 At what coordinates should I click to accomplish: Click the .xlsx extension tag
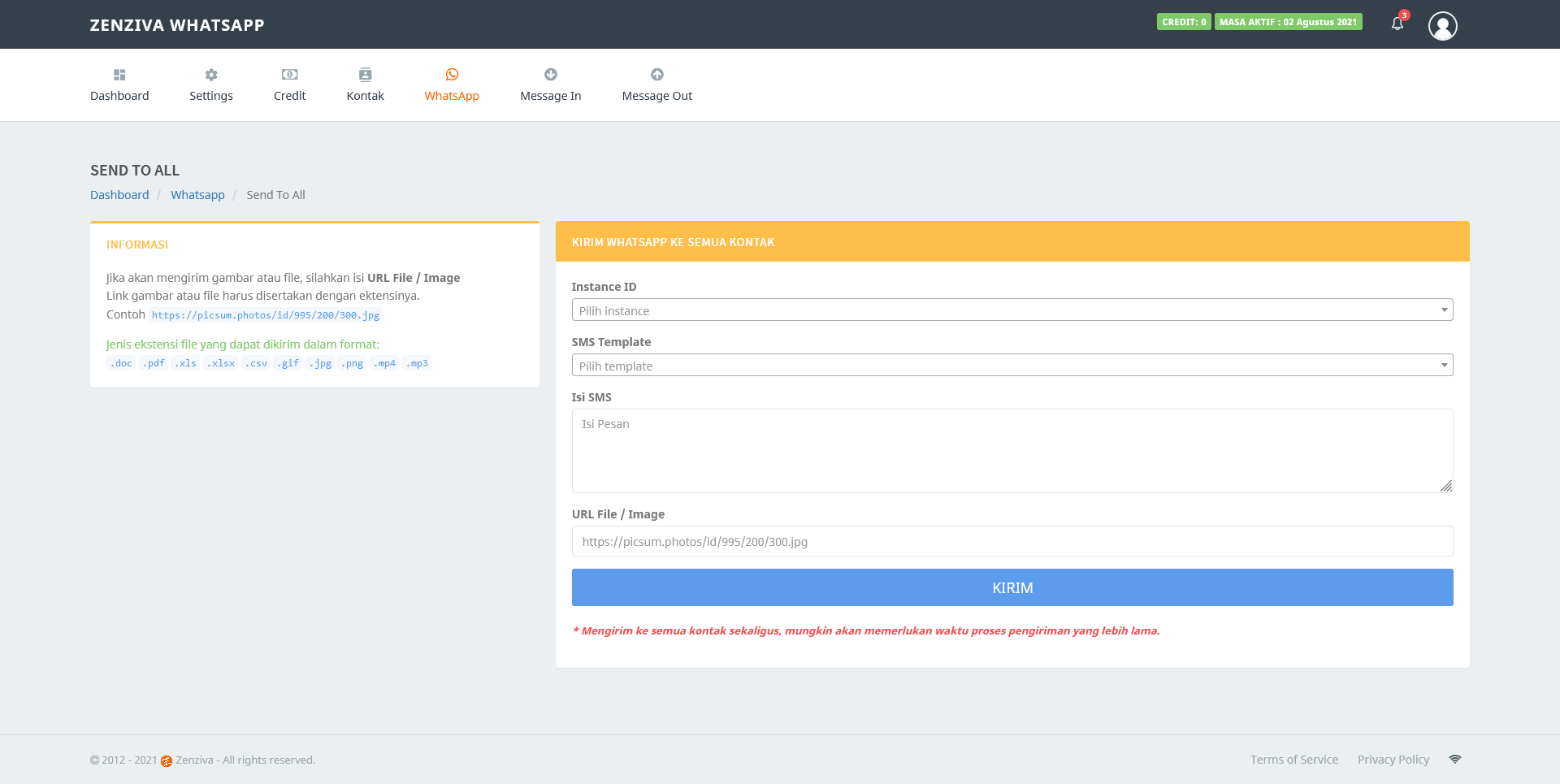click(221, 363)
